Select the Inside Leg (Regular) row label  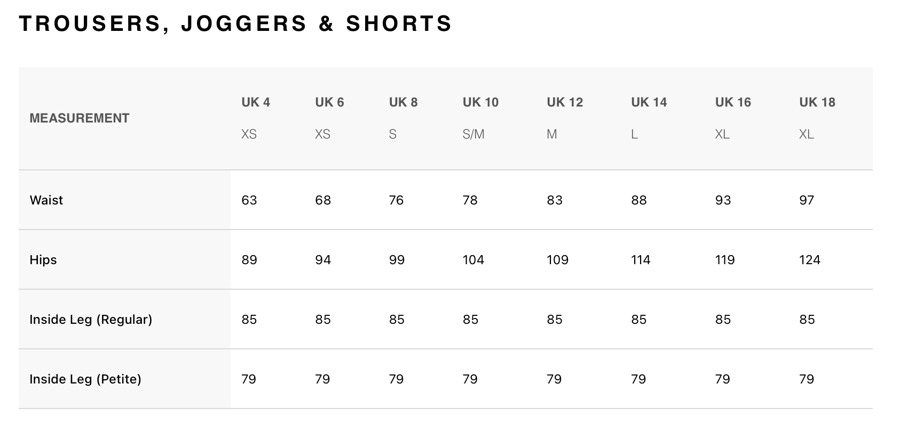91,320
